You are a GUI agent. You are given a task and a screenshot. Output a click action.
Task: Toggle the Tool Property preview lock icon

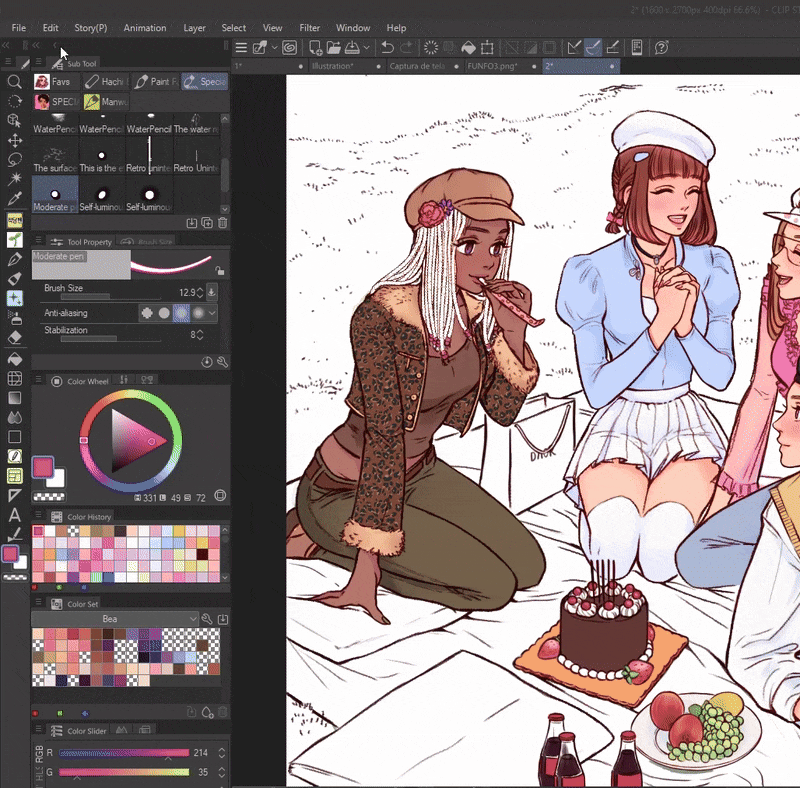pyautogui.click(x=219, y=270)
